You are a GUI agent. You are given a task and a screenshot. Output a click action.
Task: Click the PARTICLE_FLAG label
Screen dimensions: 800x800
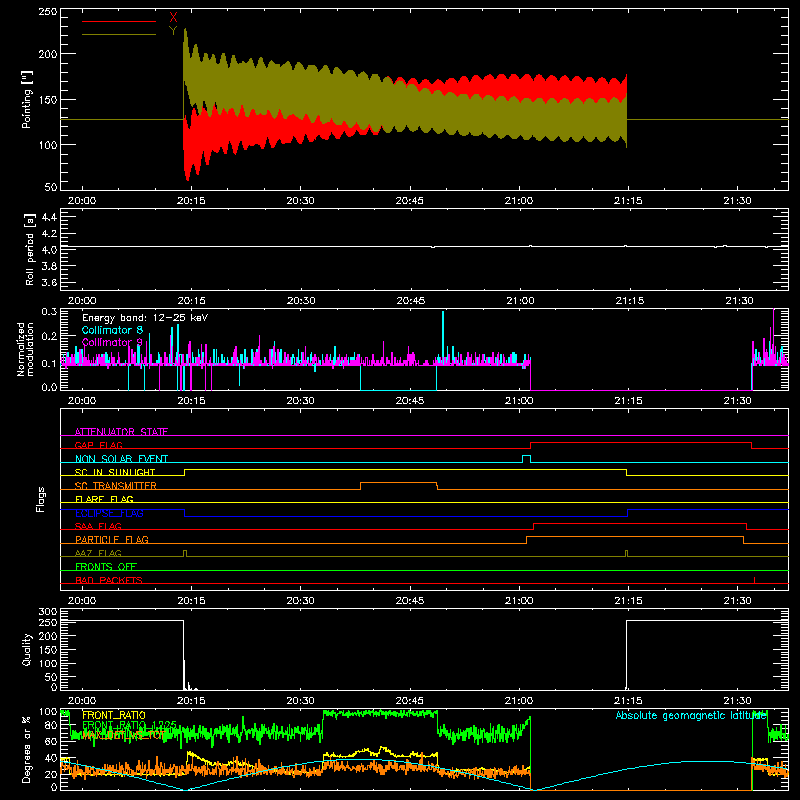pos(112,539)
